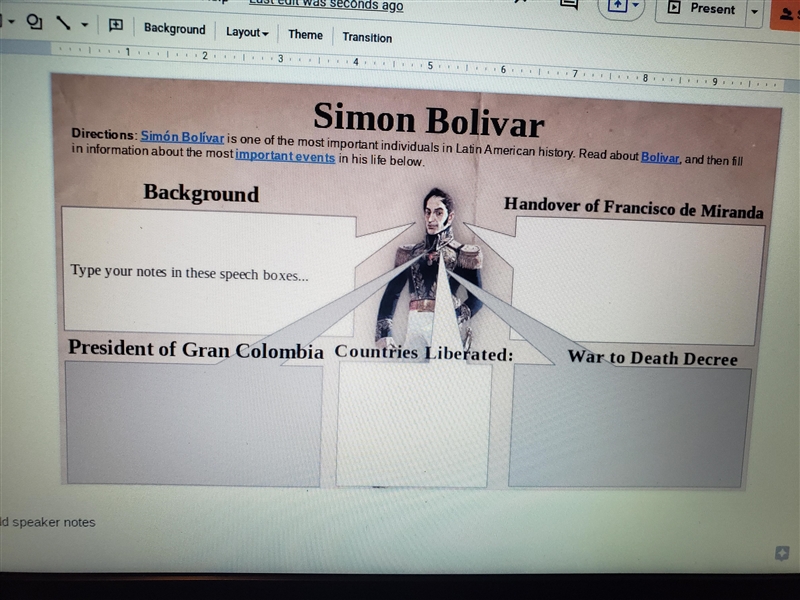Click the upload-to-meeting present icon
The width and height of the screenshot is (800, 600).
pyautogui.click(x=617, y=6)
